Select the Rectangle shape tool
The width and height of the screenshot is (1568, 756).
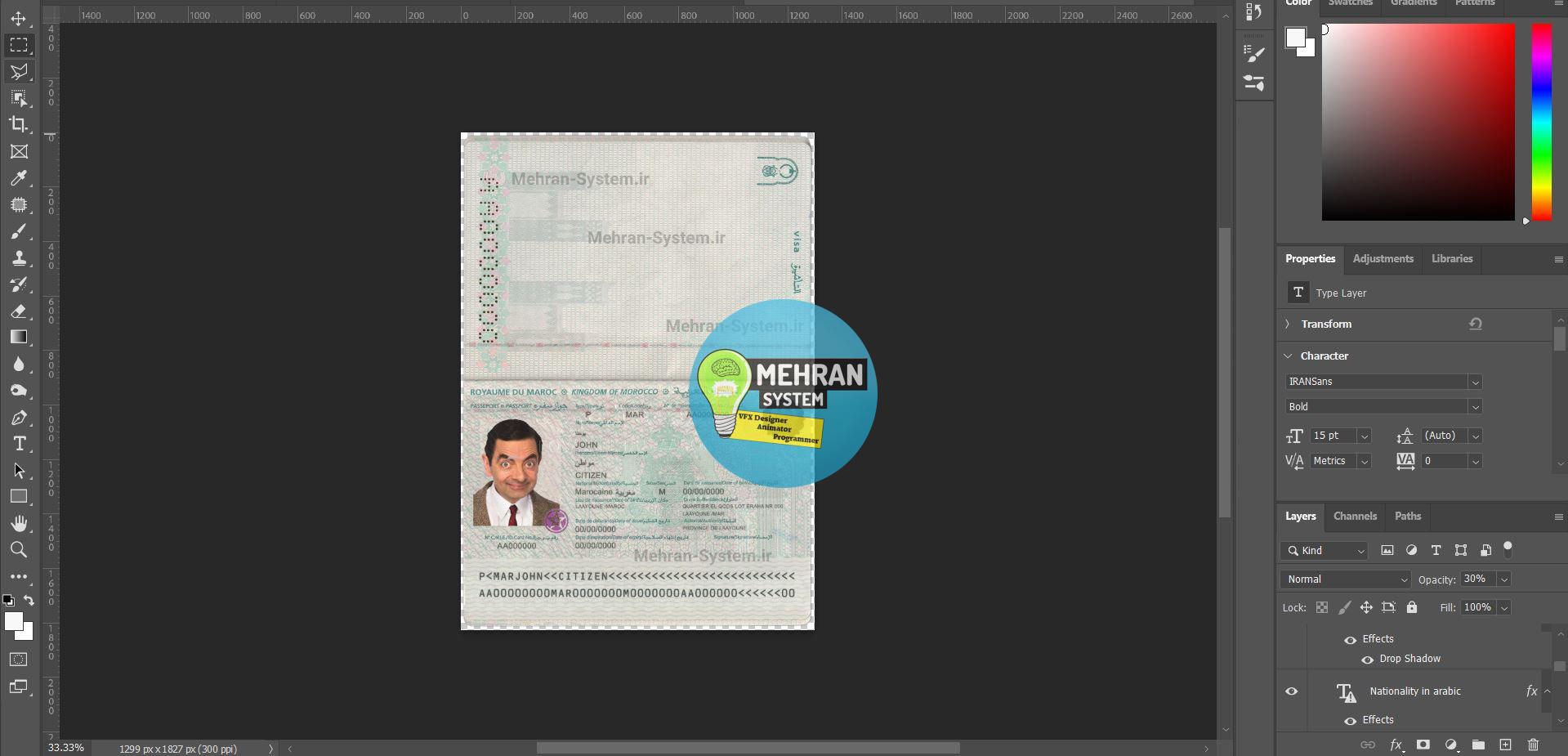pos(18,497)
